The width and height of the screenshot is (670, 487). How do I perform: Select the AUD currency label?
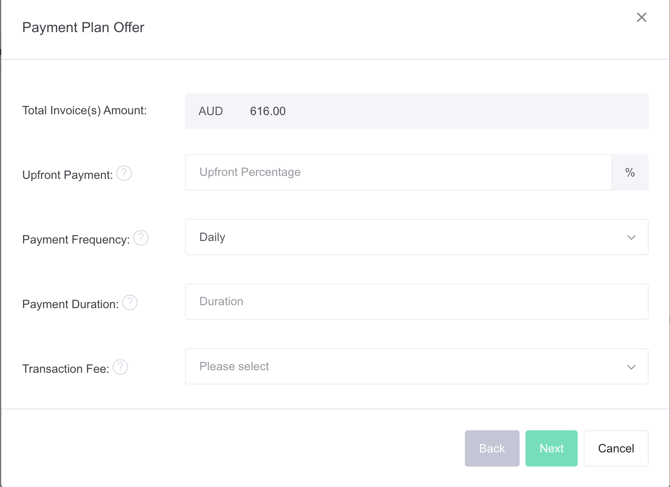point(211,111)
